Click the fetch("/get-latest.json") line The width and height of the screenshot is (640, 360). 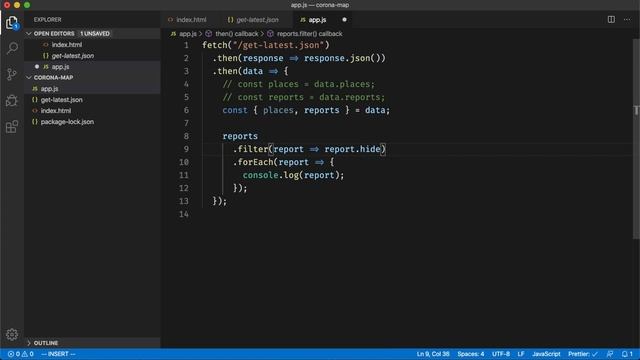(x=266, y=45)
